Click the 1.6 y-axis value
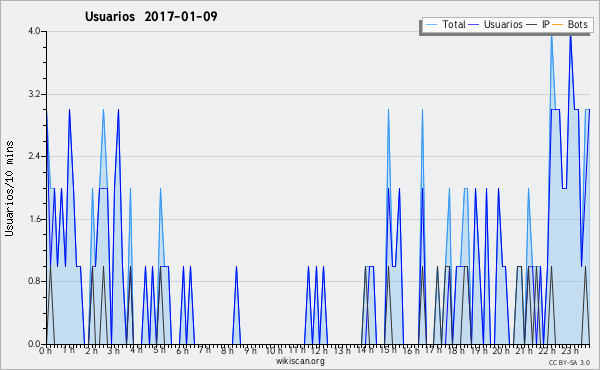The height and width of the screenshot is (370, 600). coord(34,219)
